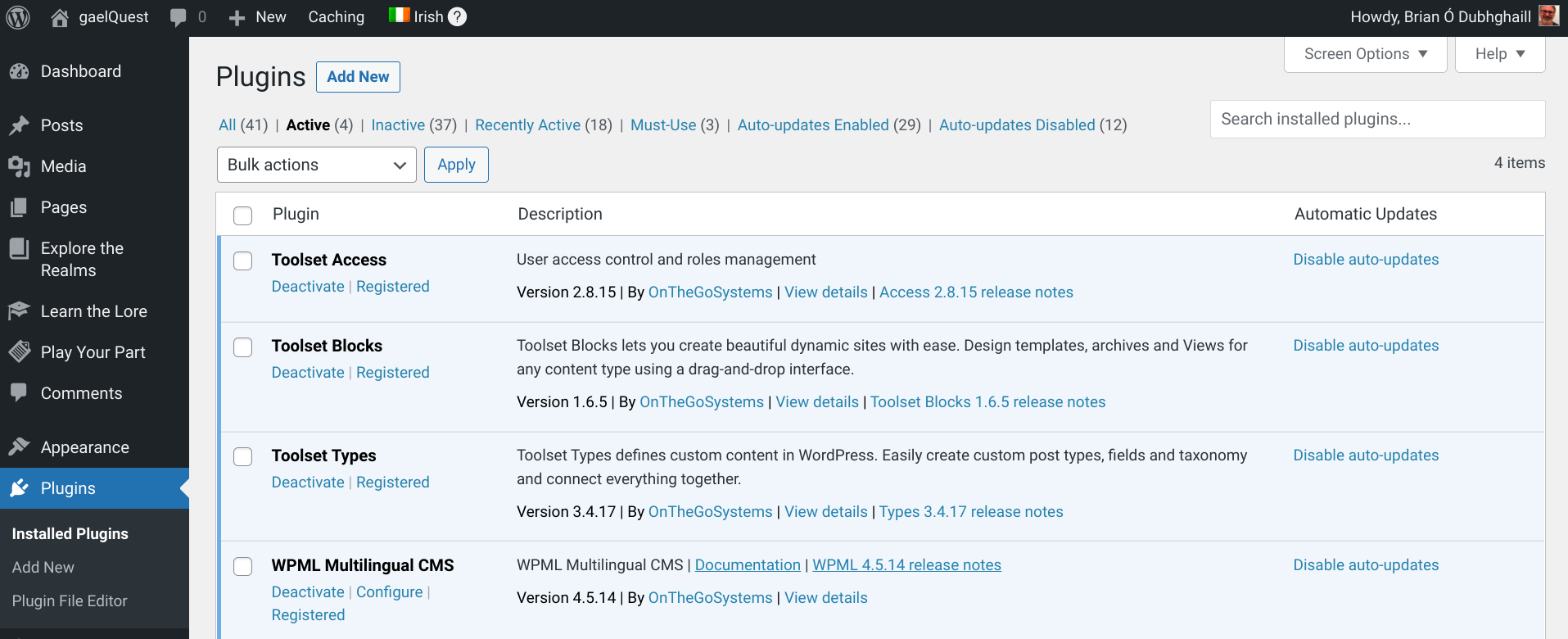Open Toolset Blocks 1.6.5 release notes
1568x639 pixels.
(987, 401)
